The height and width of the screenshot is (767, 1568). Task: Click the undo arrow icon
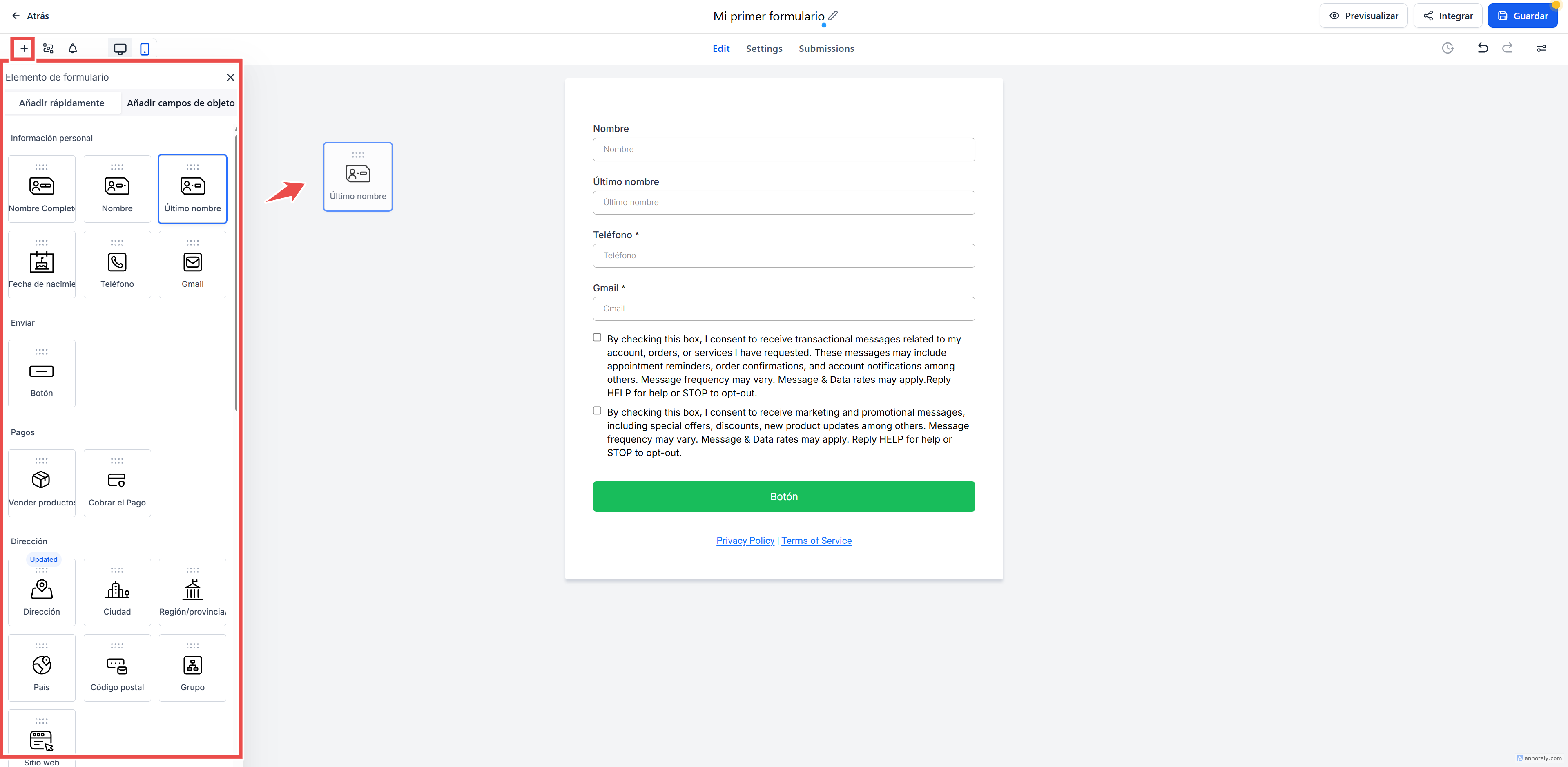pyautogui.click(x=1483, y=48)
